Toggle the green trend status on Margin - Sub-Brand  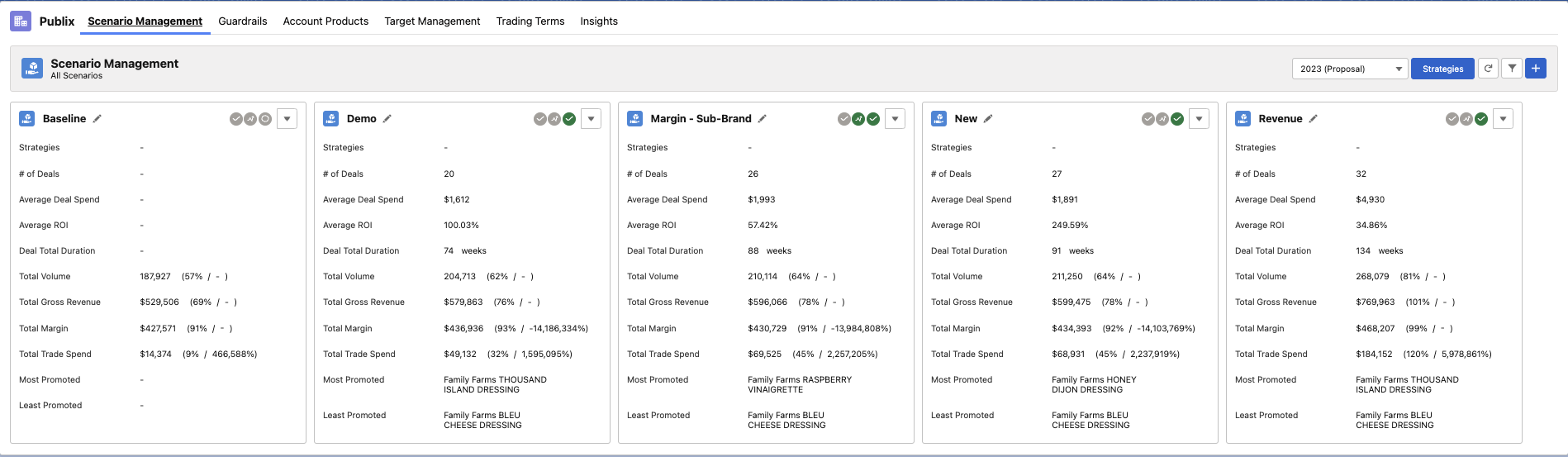858,119
